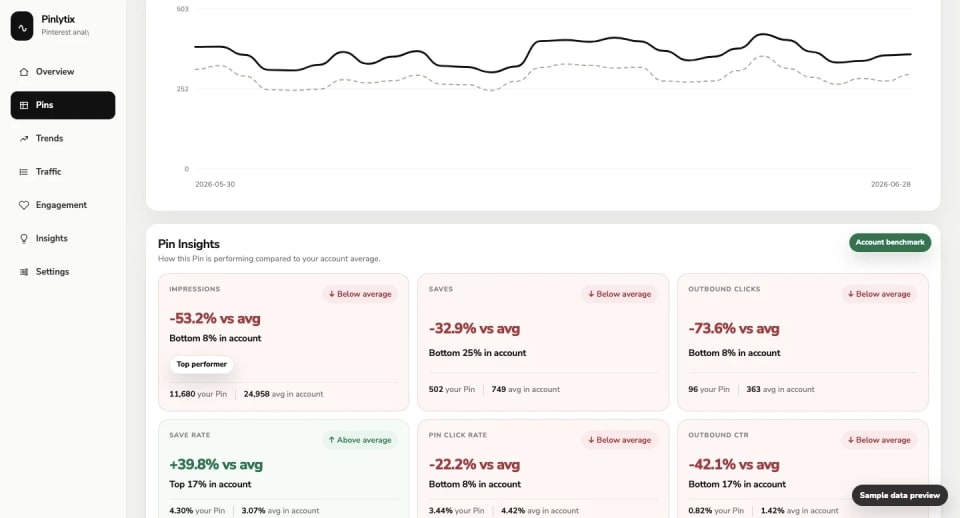Click the 2026-06-28 chart date label

[891, 184]
